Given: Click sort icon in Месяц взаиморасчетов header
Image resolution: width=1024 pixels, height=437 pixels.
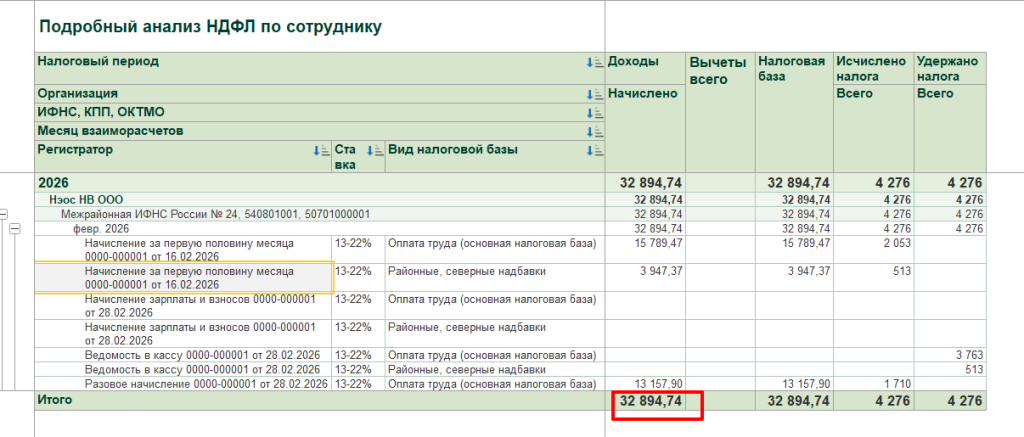Looking at the screenshot, I should (594, 132).
